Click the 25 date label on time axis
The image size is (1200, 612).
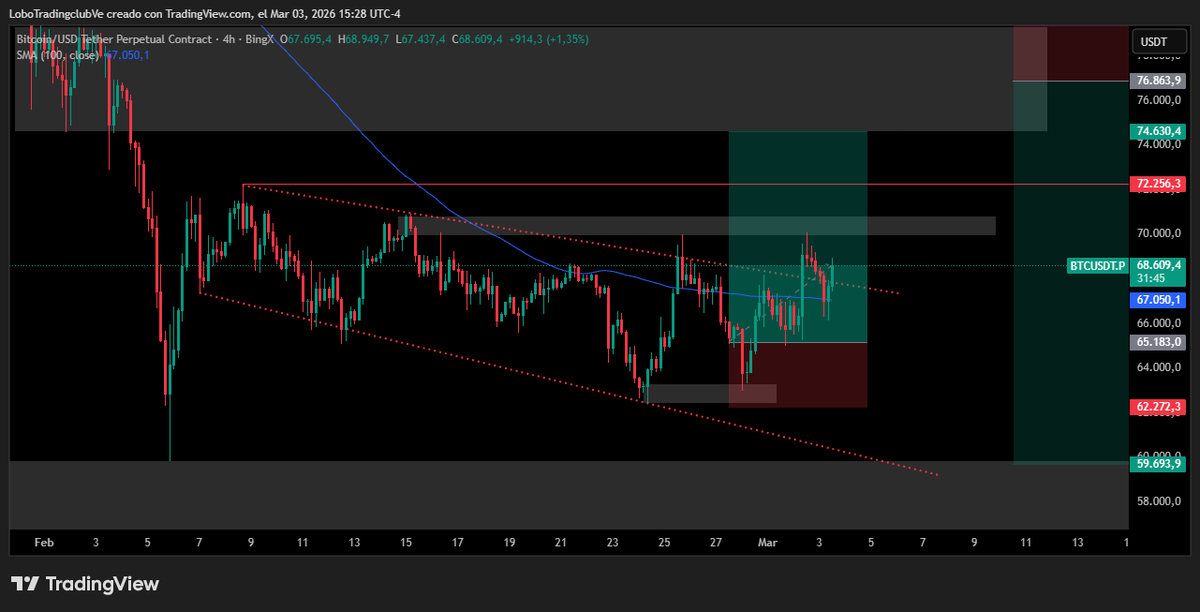pos(664,542)
